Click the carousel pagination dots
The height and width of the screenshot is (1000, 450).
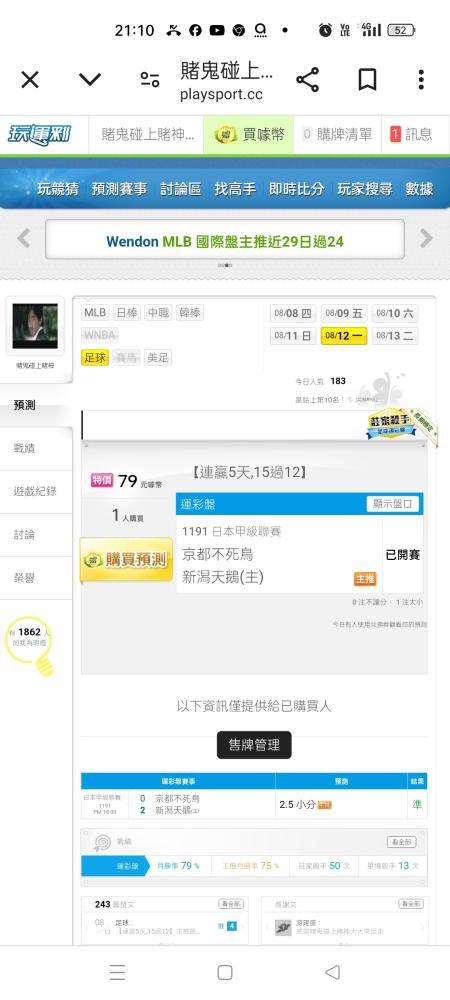(225, 265)
